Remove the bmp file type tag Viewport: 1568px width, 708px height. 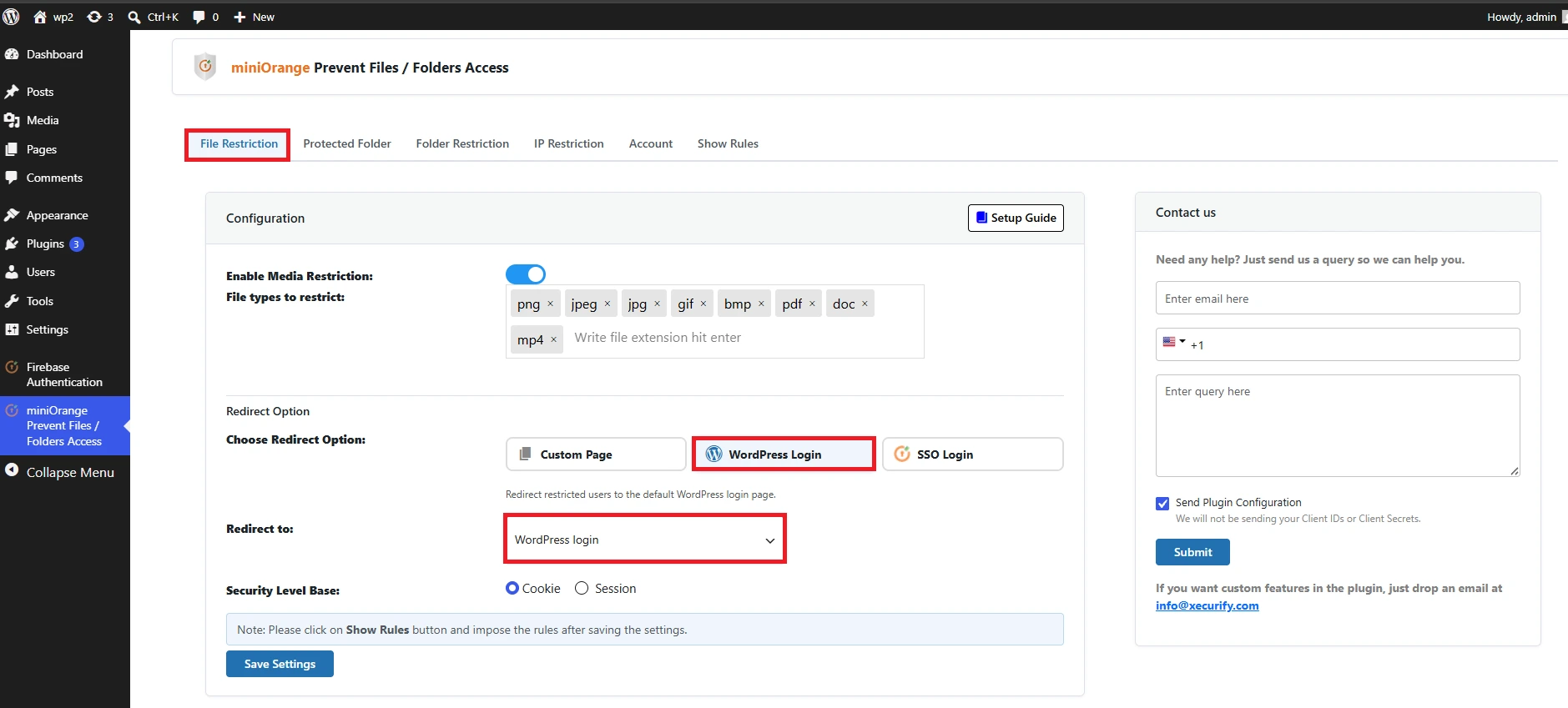pyautogui.click(x=761, y=304)
